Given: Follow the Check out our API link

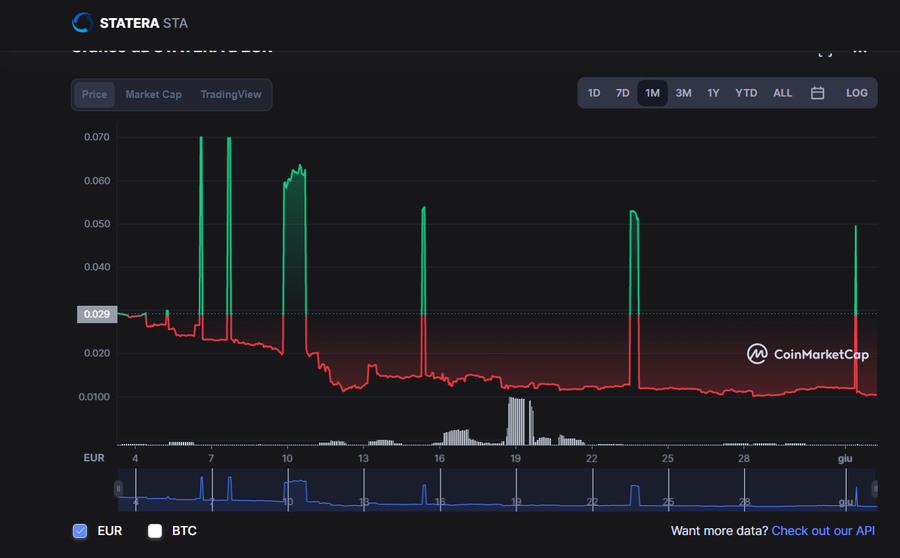Looking at the screenshot, I should tap(823, 531).
